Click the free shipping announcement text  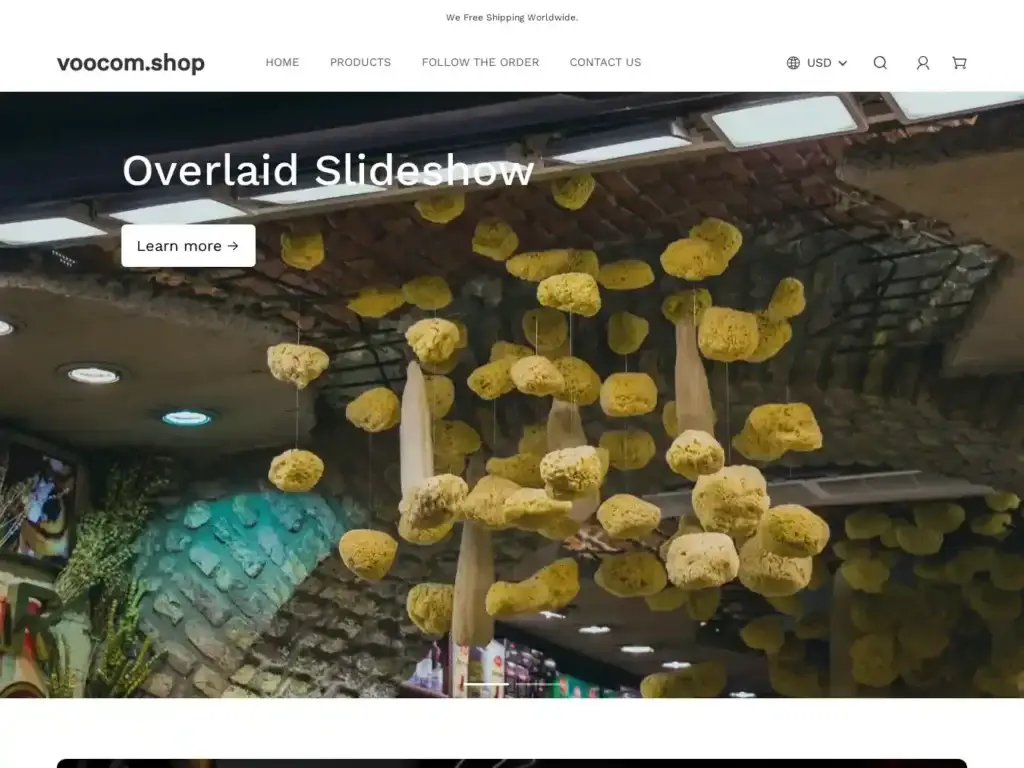click(512, 17)
